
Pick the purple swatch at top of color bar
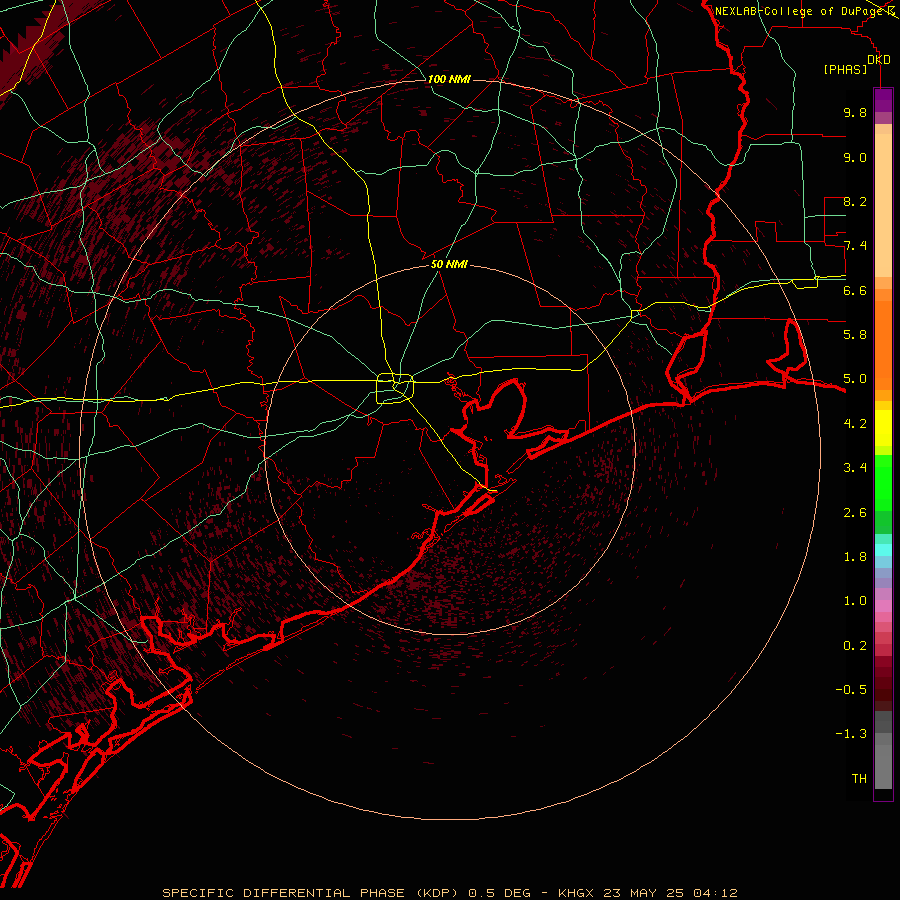883,100
